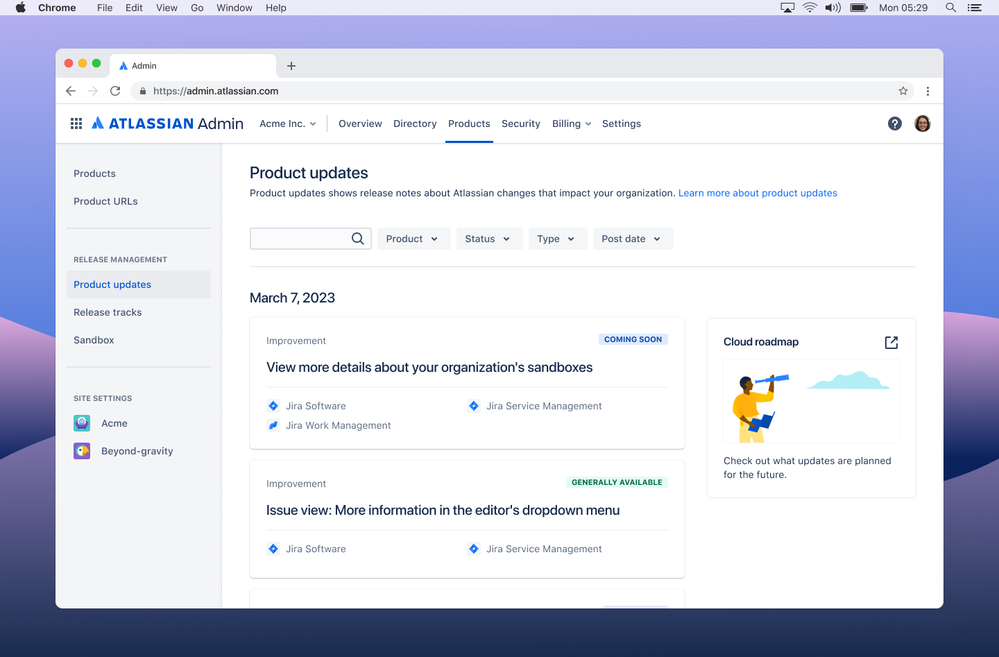999x657 pixels.
Task: Click Jira Software icon in Issue view card
Action: click(273, 549)
